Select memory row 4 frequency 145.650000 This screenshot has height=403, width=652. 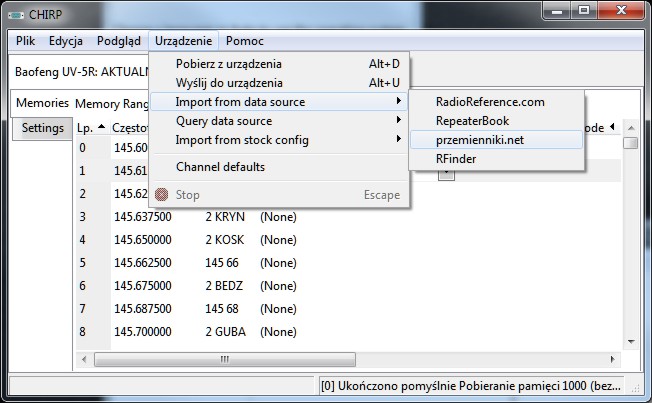143,240
